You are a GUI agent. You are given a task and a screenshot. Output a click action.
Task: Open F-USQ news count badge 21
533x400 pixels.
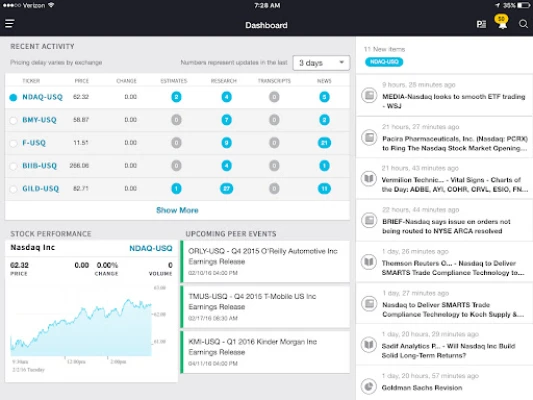point(324,143)
